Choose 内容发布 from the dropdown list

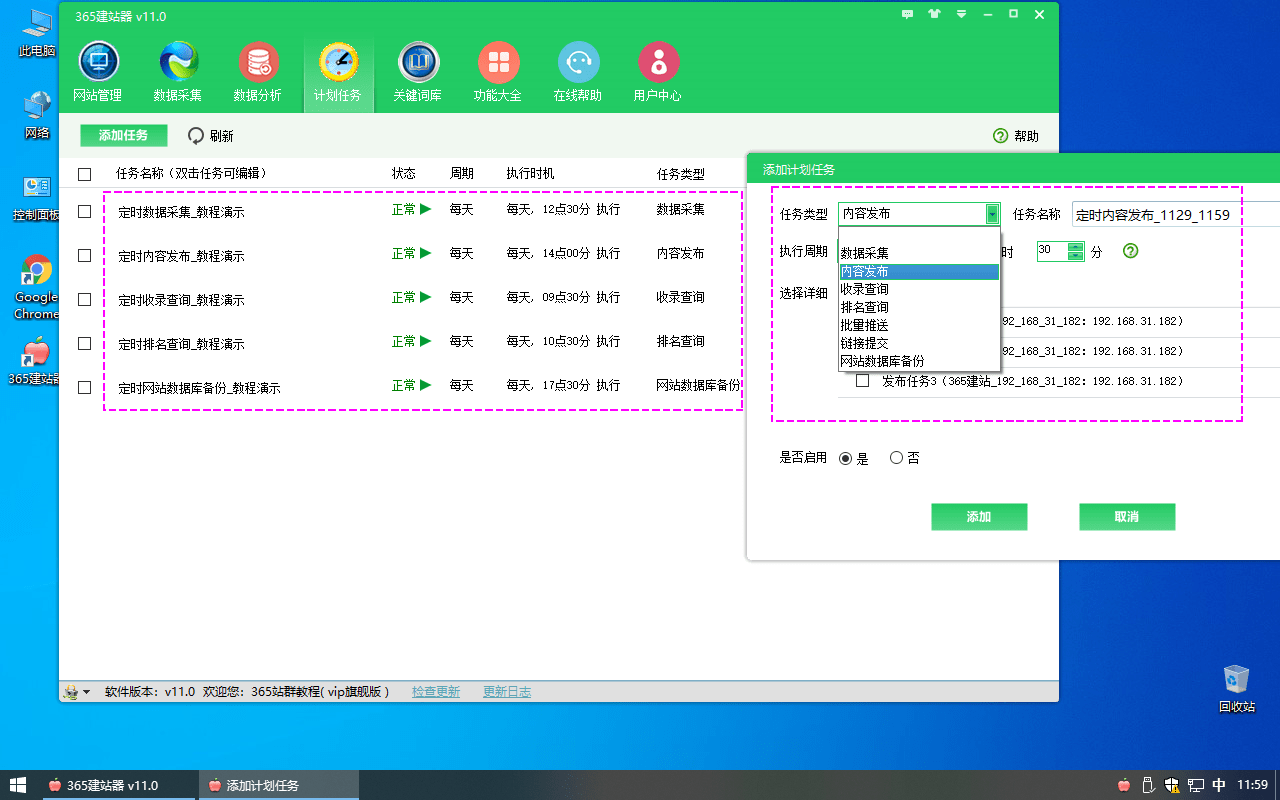point(919,271)
